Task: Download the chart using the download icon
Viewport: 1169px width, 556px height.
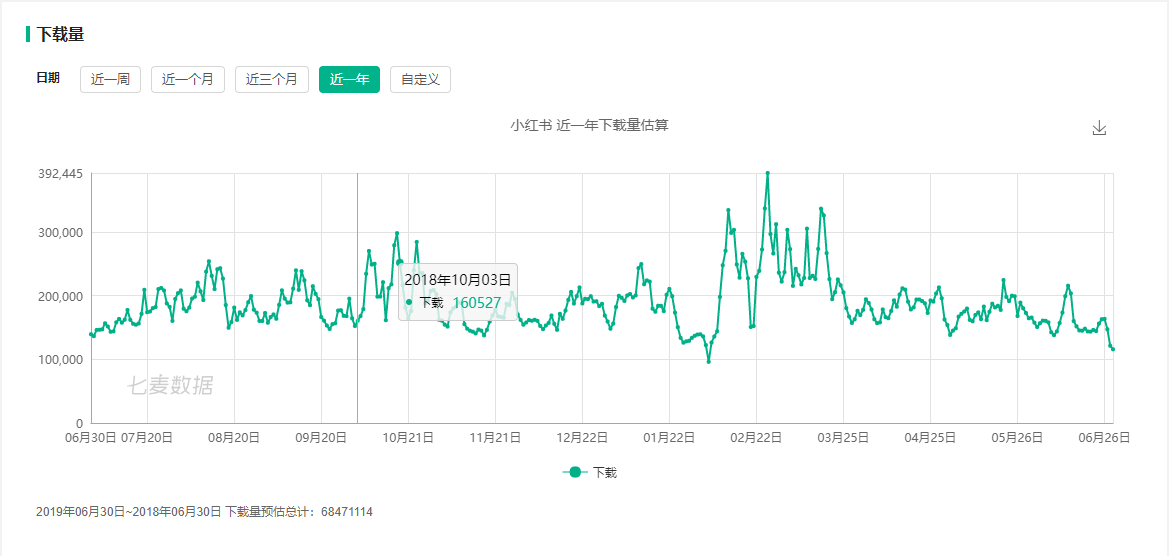Action: 1099,128
